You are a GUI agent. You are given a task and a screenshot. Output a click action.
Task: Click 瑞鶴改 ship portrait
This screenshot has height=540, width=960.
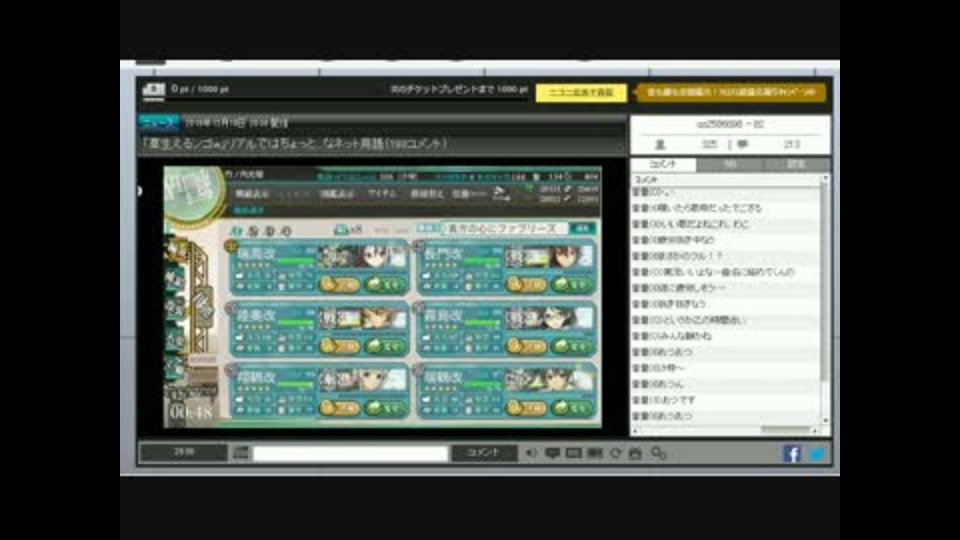549,380
